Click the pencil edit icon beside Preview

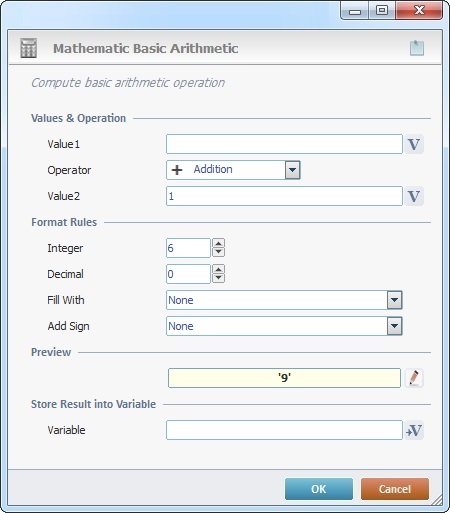coord(414,378)
